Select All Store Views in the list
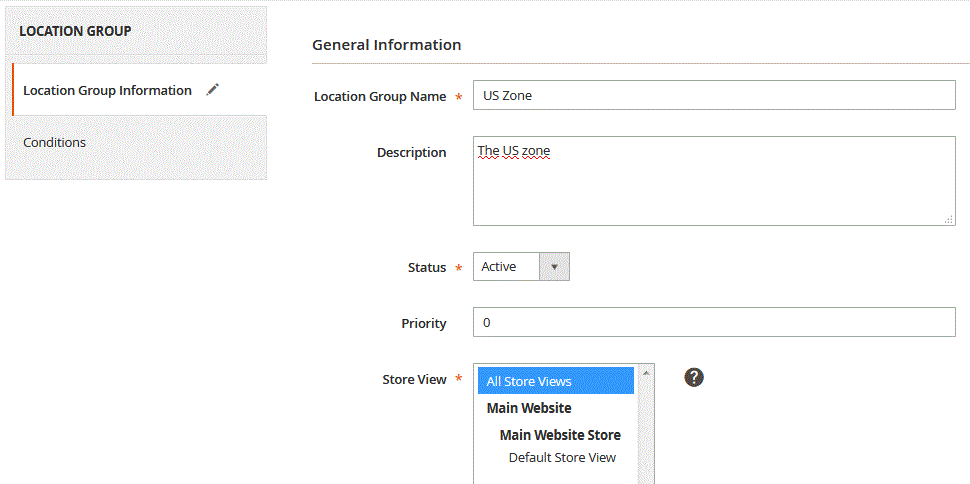The height and width of the screenshot is (484, 970). click(556, 381)
